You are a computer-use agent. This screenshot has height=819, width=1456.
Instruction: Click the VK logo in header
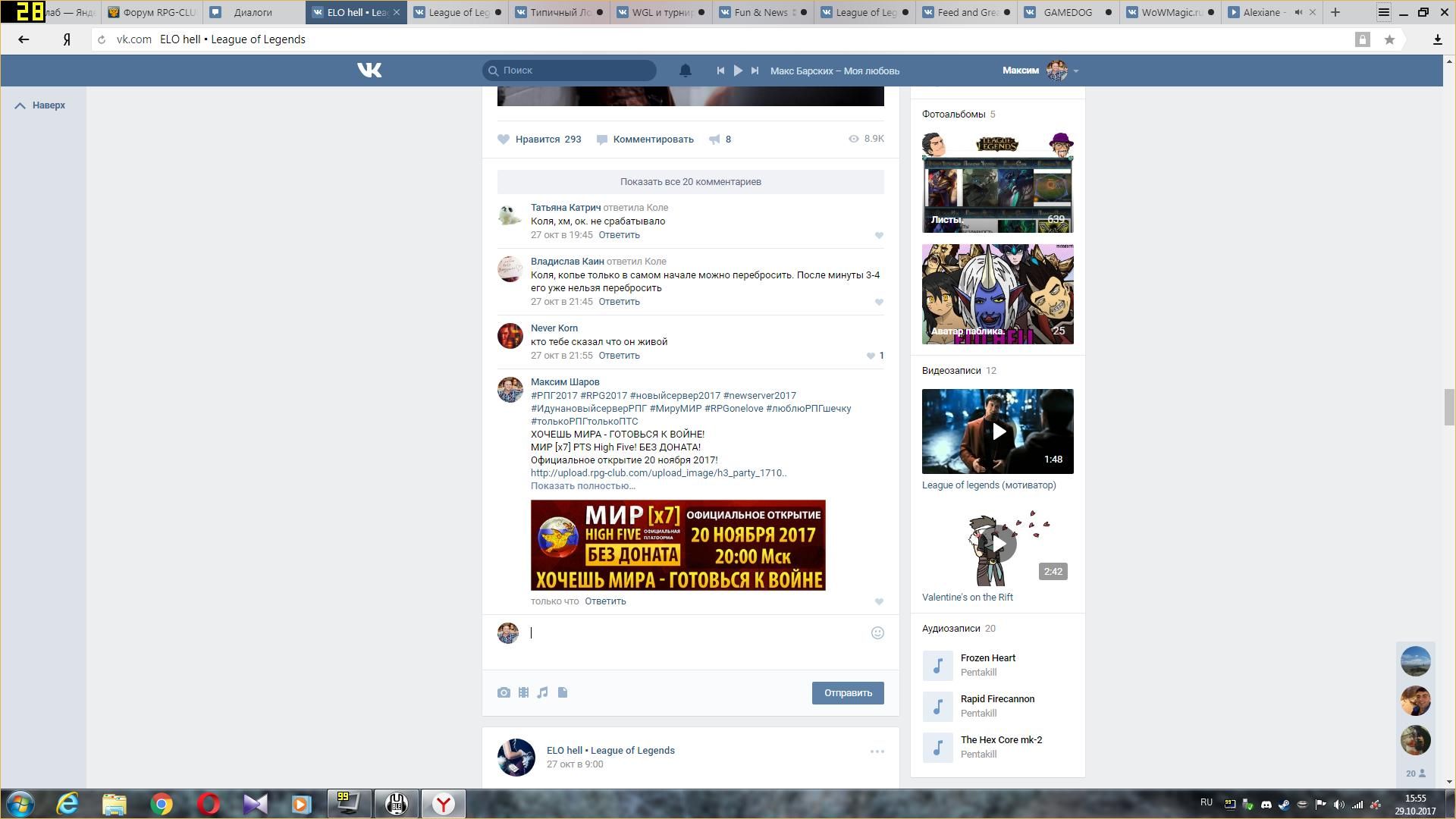coord(369,71)
